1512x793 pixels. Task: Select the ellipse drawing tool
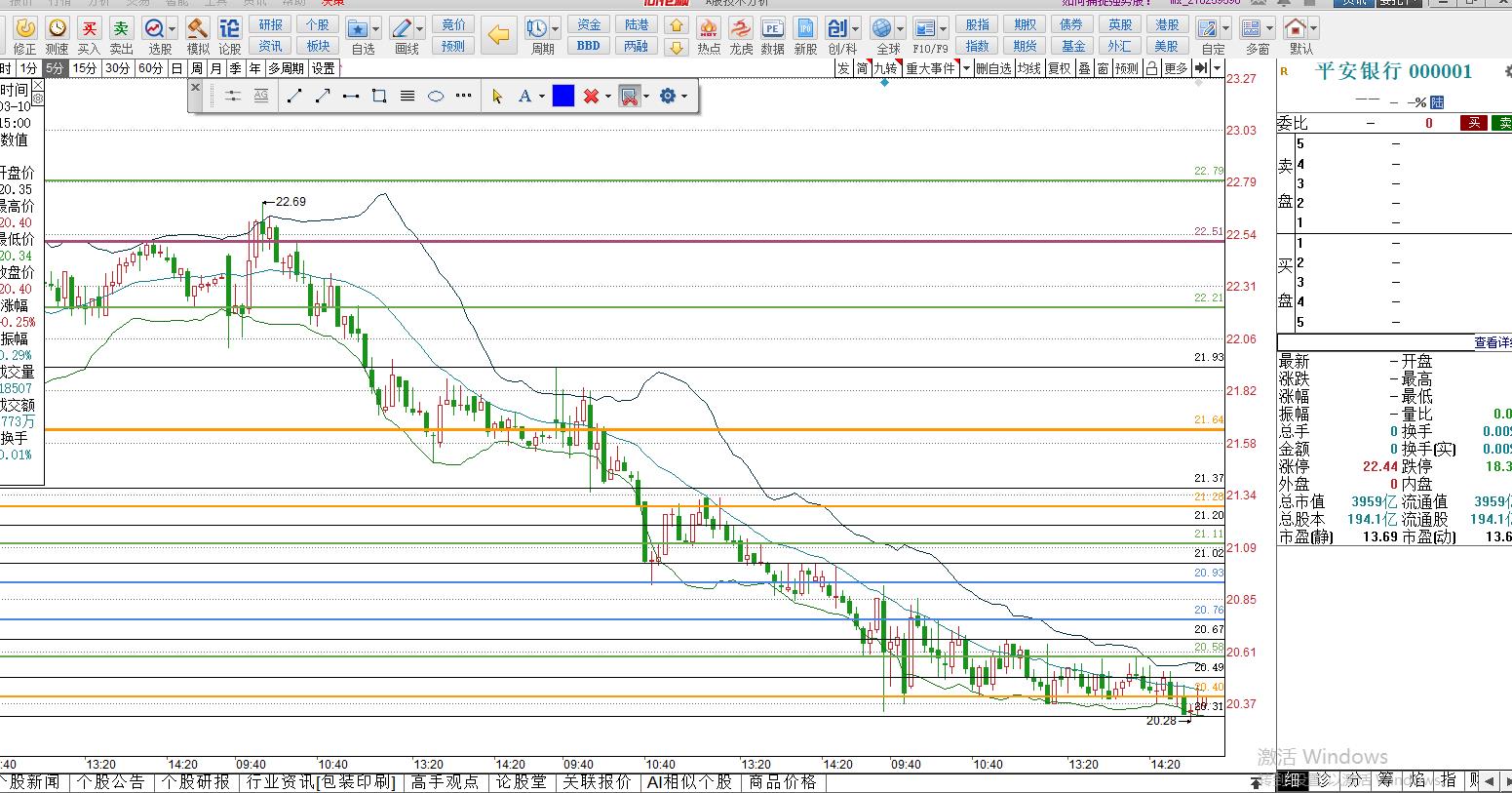click(436, 96)
